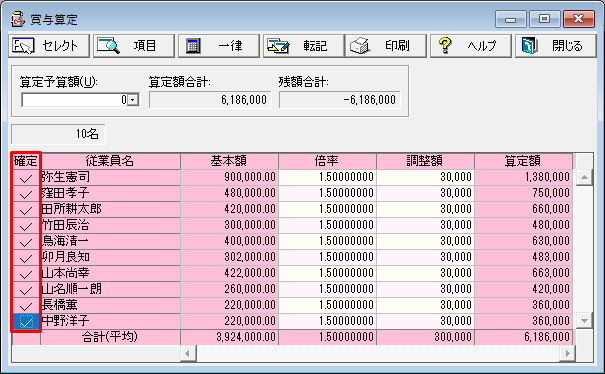This screenshot has width=605, height=374.
Task: Click the 算定予算額 input field
Action: coord(75,100)
